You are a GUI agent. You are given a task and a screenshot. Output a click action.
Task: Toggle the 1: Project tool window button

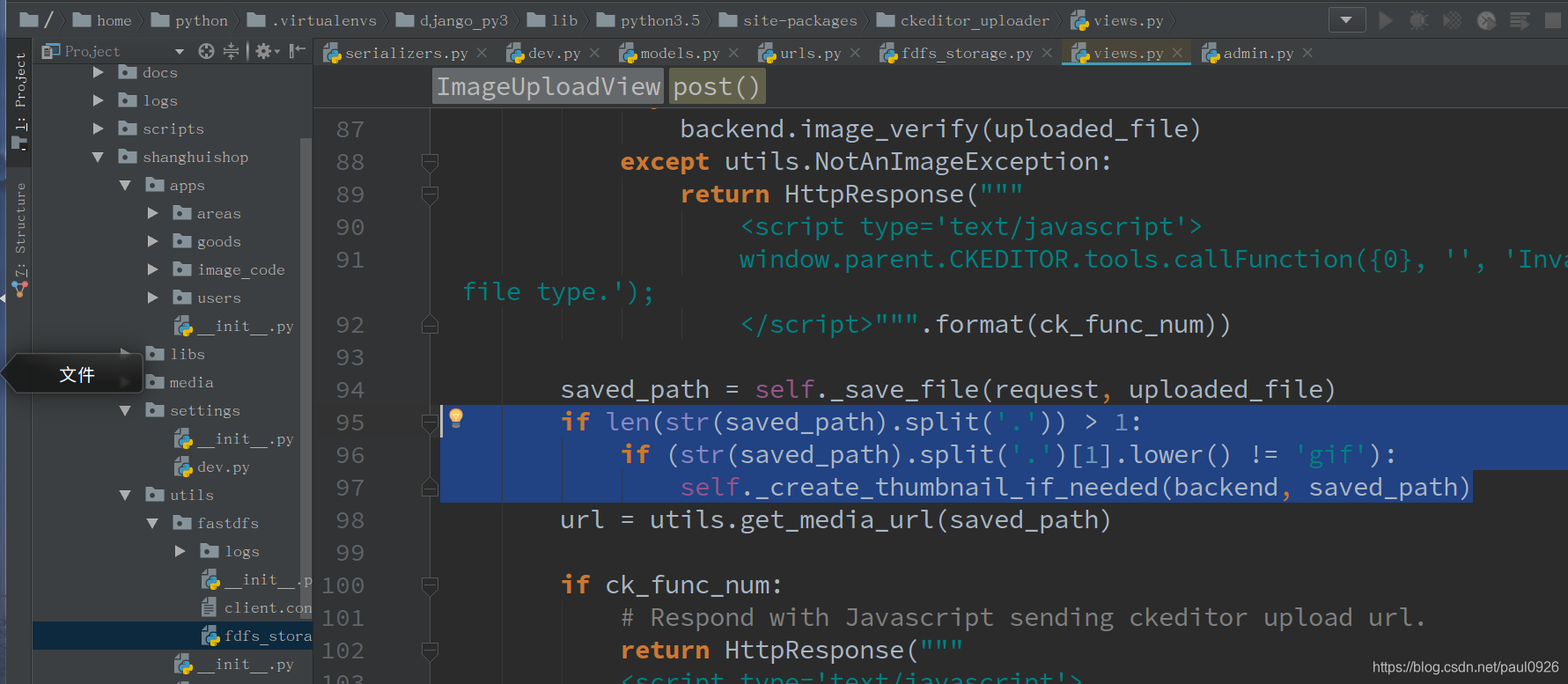coord(19,100)
